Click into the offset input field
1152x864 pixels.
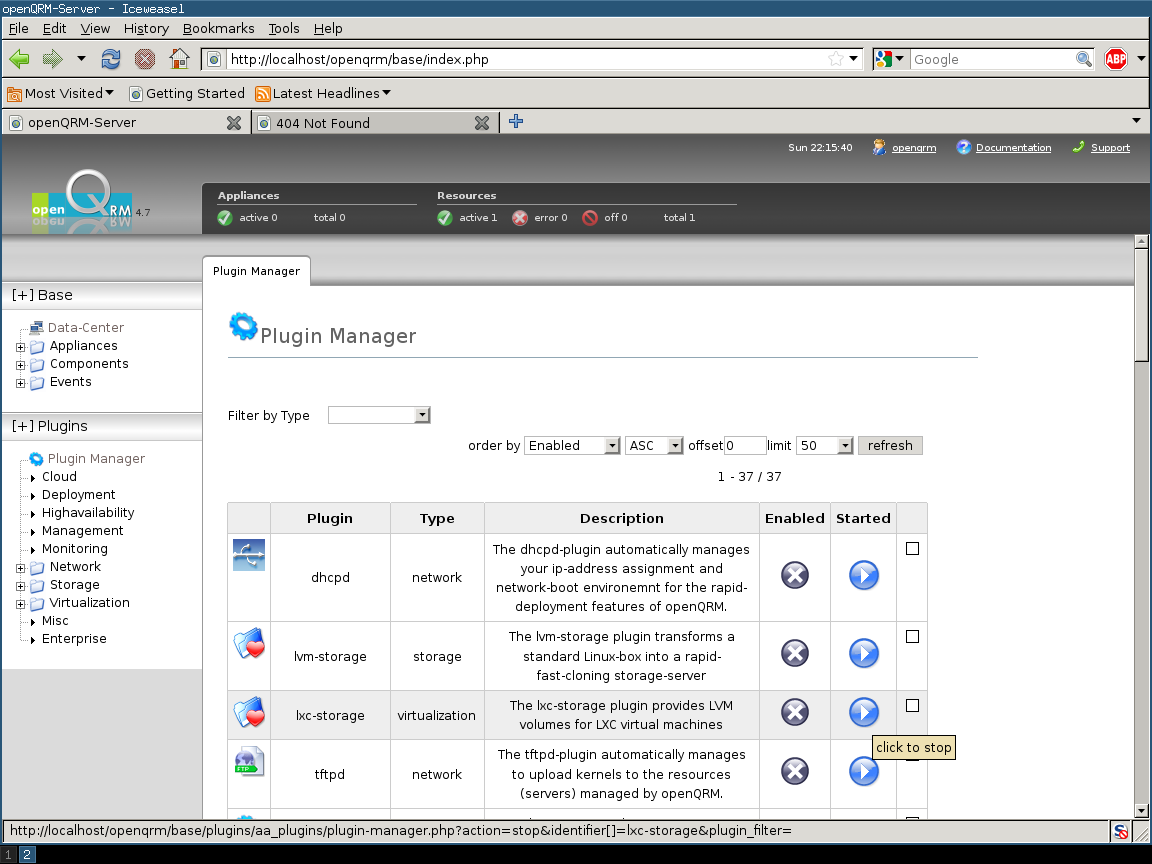745,445
